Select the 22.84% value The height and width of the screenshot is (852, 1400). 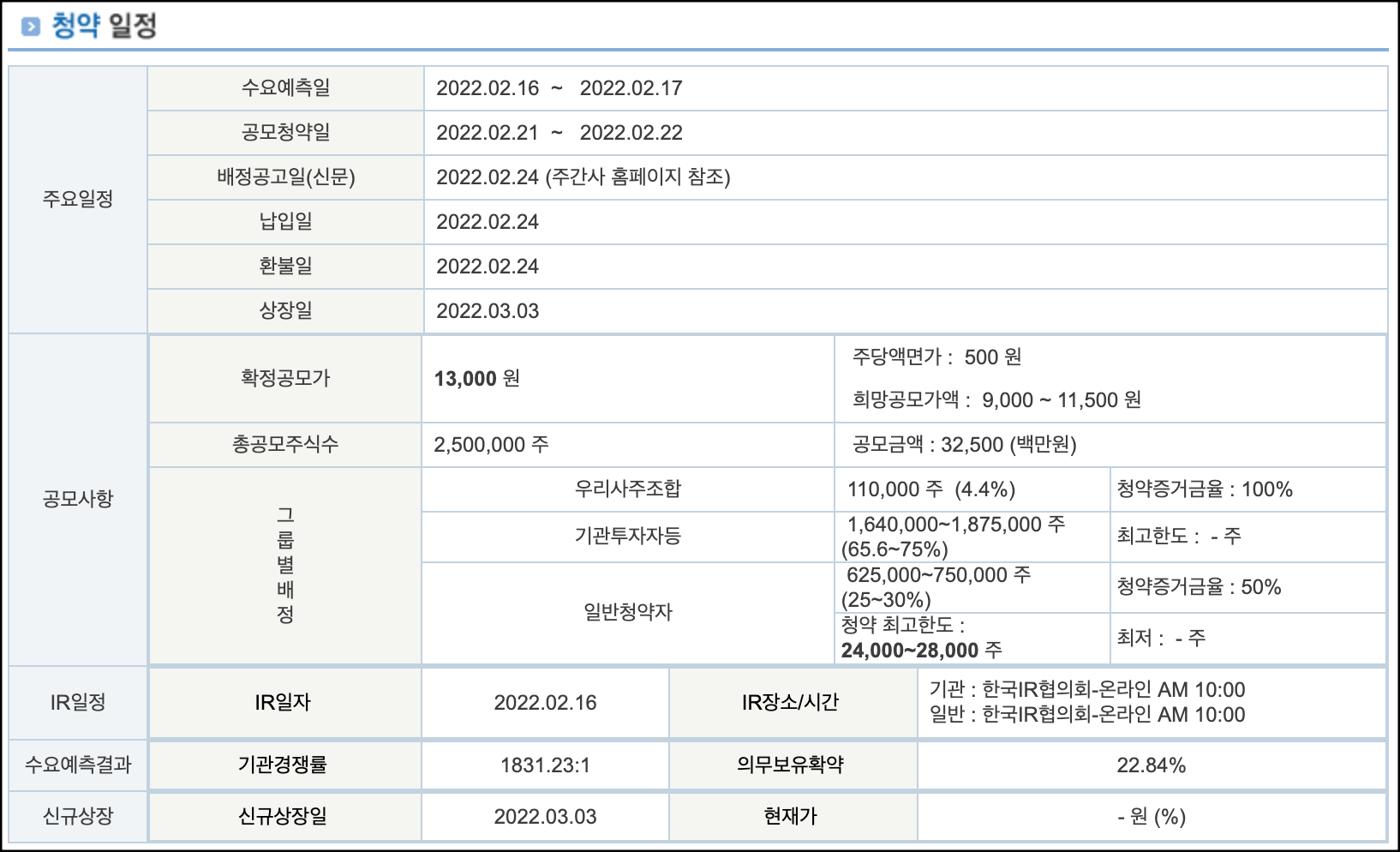[x=1152, y=765]
